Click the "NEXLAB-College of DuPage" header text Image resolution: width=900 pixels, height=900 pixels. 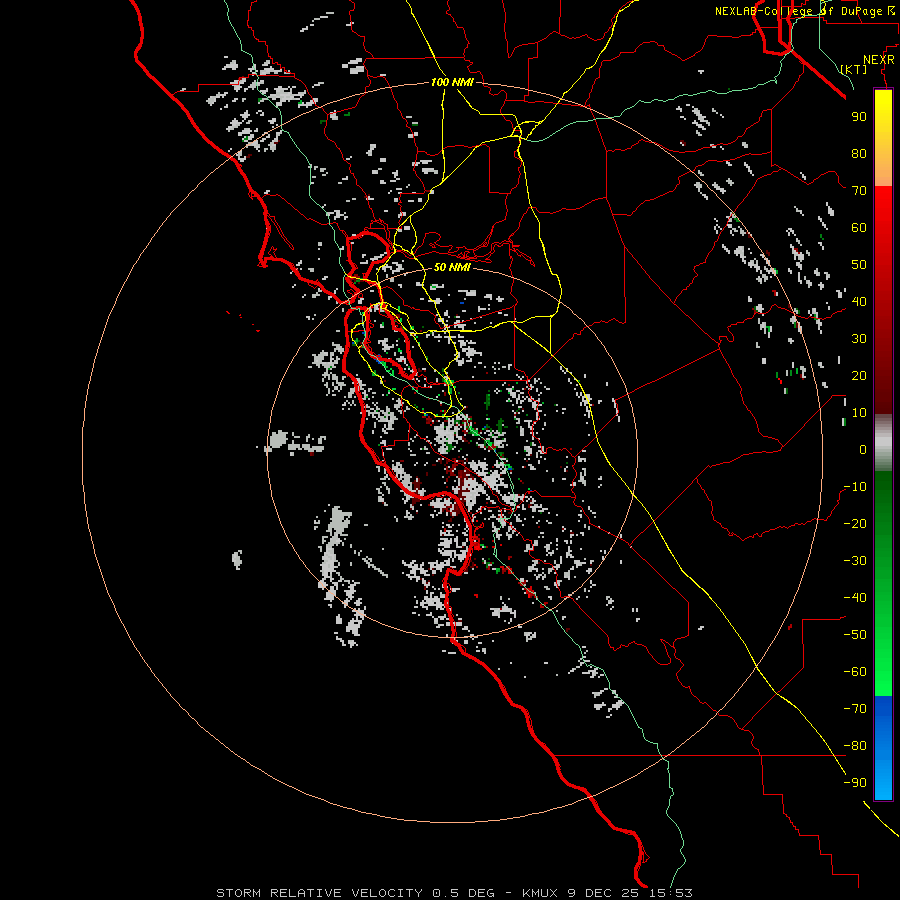pos(798,11)
